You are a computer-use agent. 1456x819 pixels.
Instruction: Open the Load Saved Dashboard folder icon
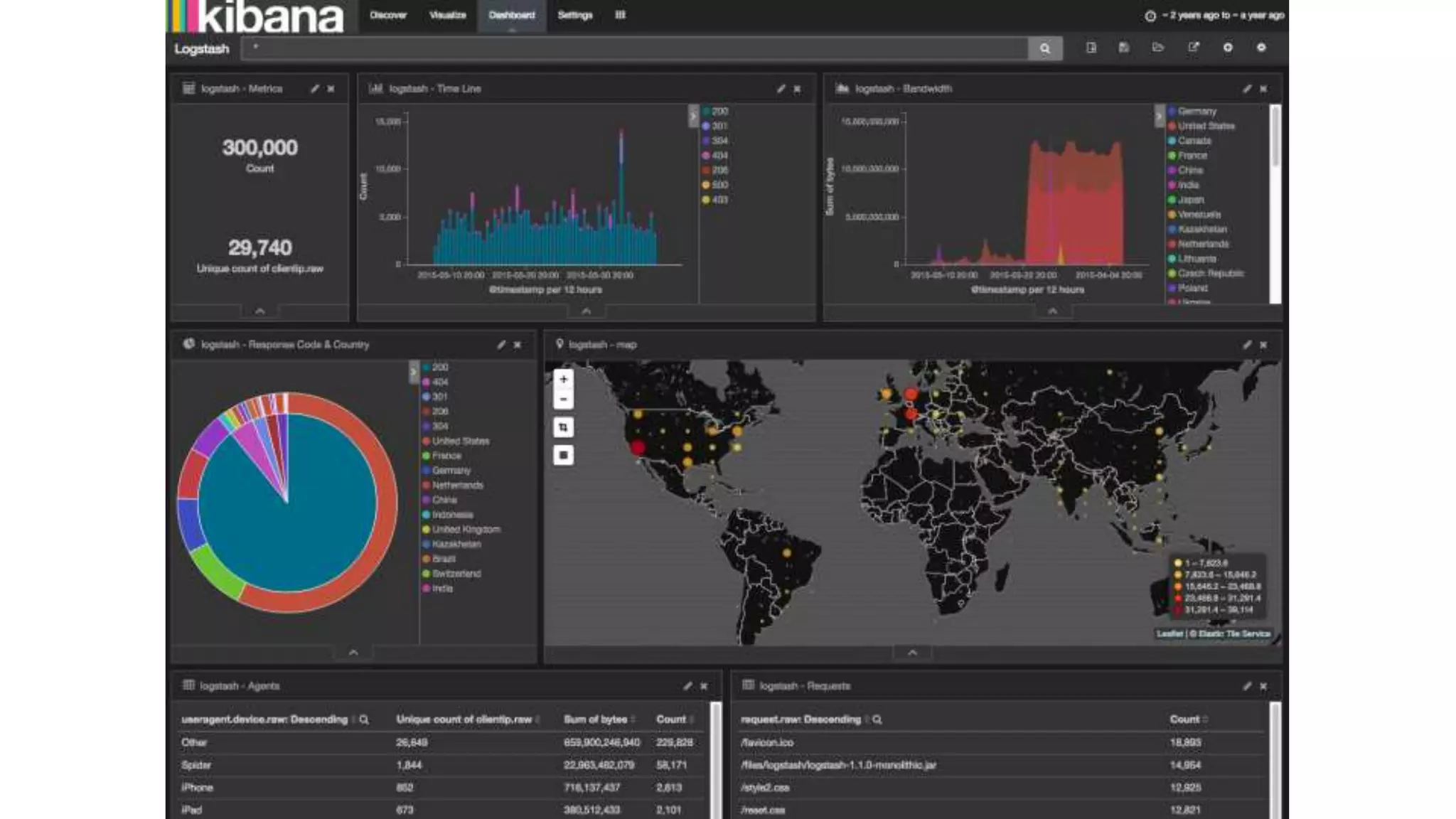(1158, 48)
